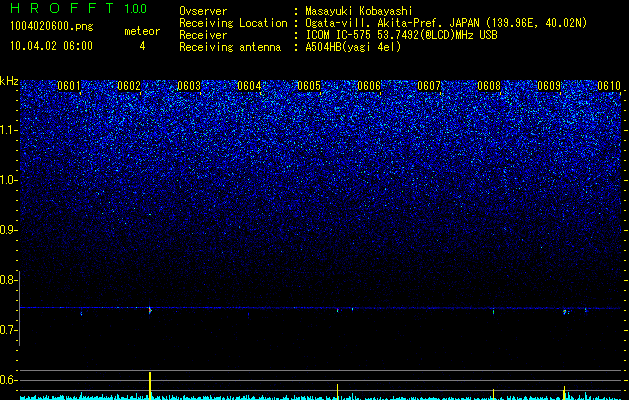The width and height of the screenshot is (629, 400).
Task: Click the 0607 time marker
Action: [x=429, y=86]
